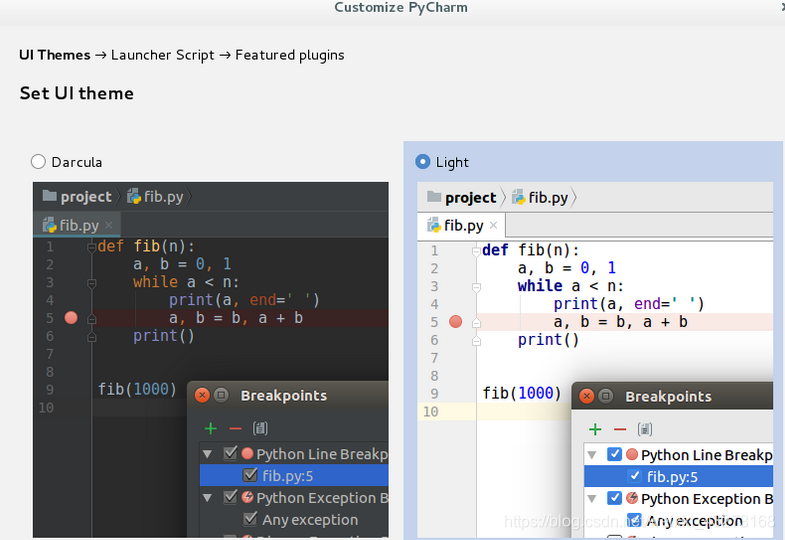The width and height of the screenshot is (785, 540).
Task: Open the fib.py editor tab in Darcula preview
Action: 77,225
